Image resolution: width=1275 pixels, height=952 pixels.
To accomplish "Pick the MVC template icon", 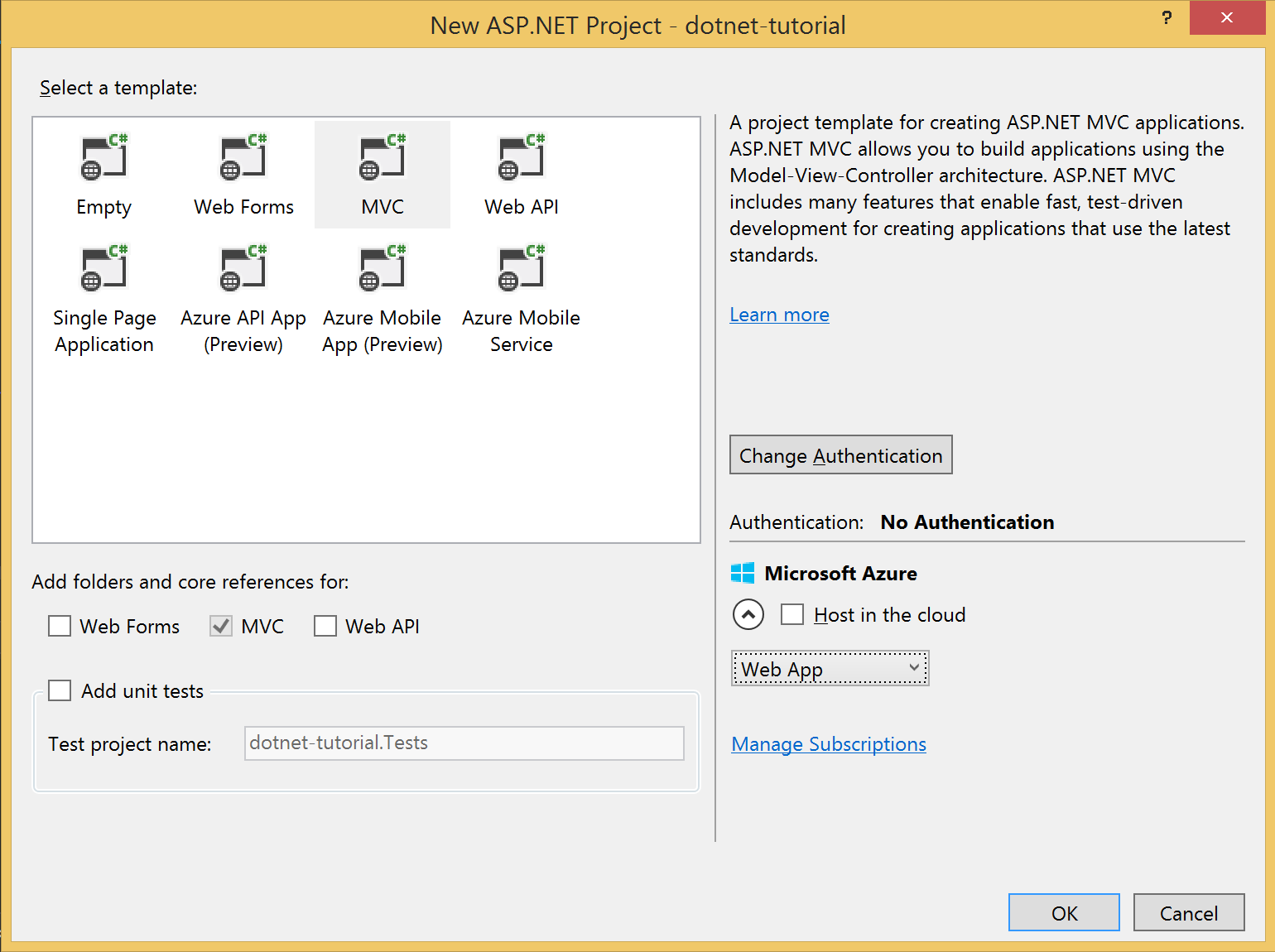I will [x=382, y=156].
